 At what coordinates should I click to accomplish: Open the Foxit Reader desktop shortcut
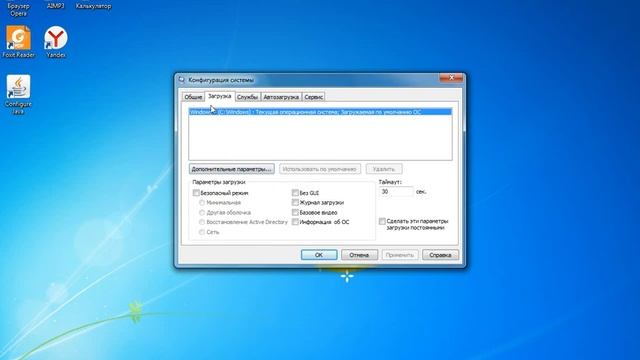pyautogui.click(x=18, y=41)
